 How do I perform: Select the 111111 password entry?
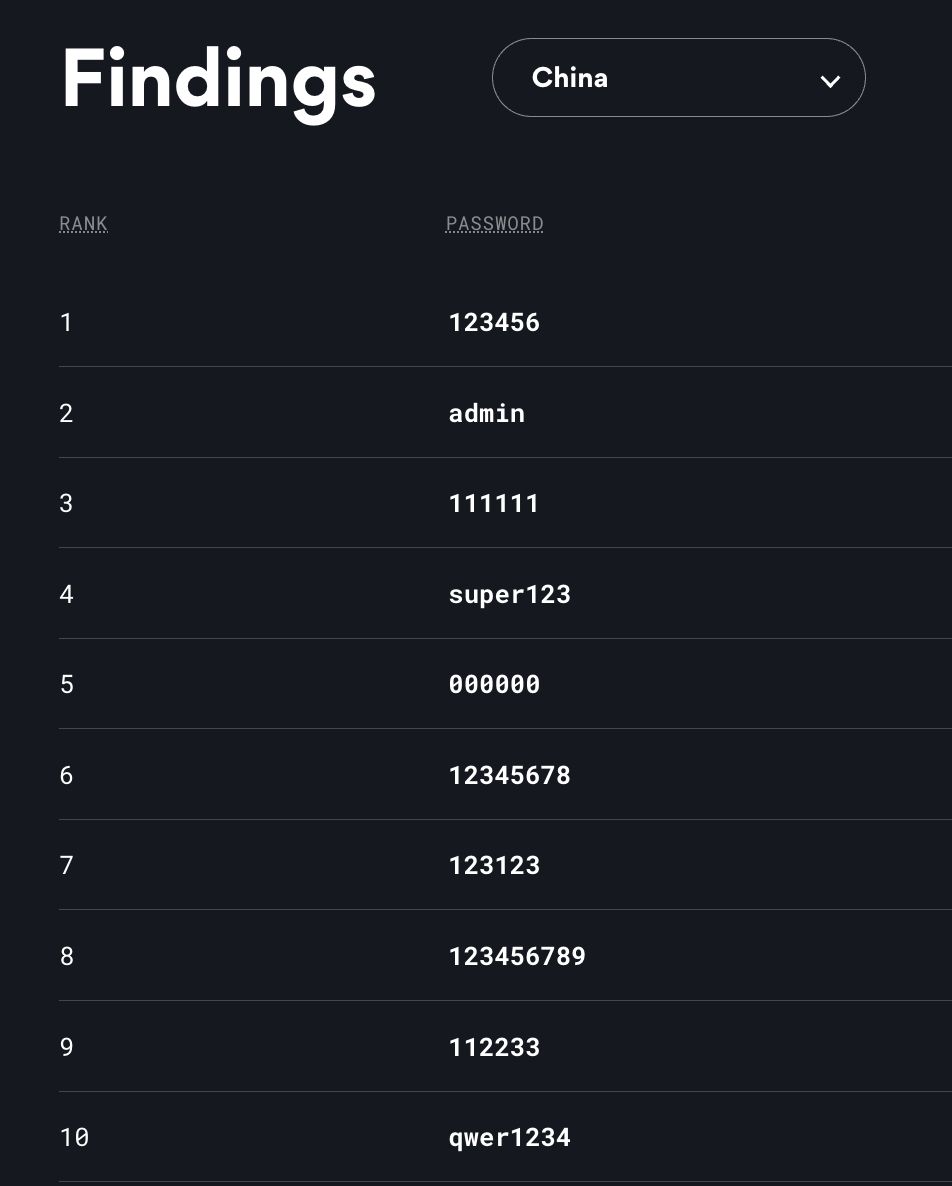click(494, 503)
